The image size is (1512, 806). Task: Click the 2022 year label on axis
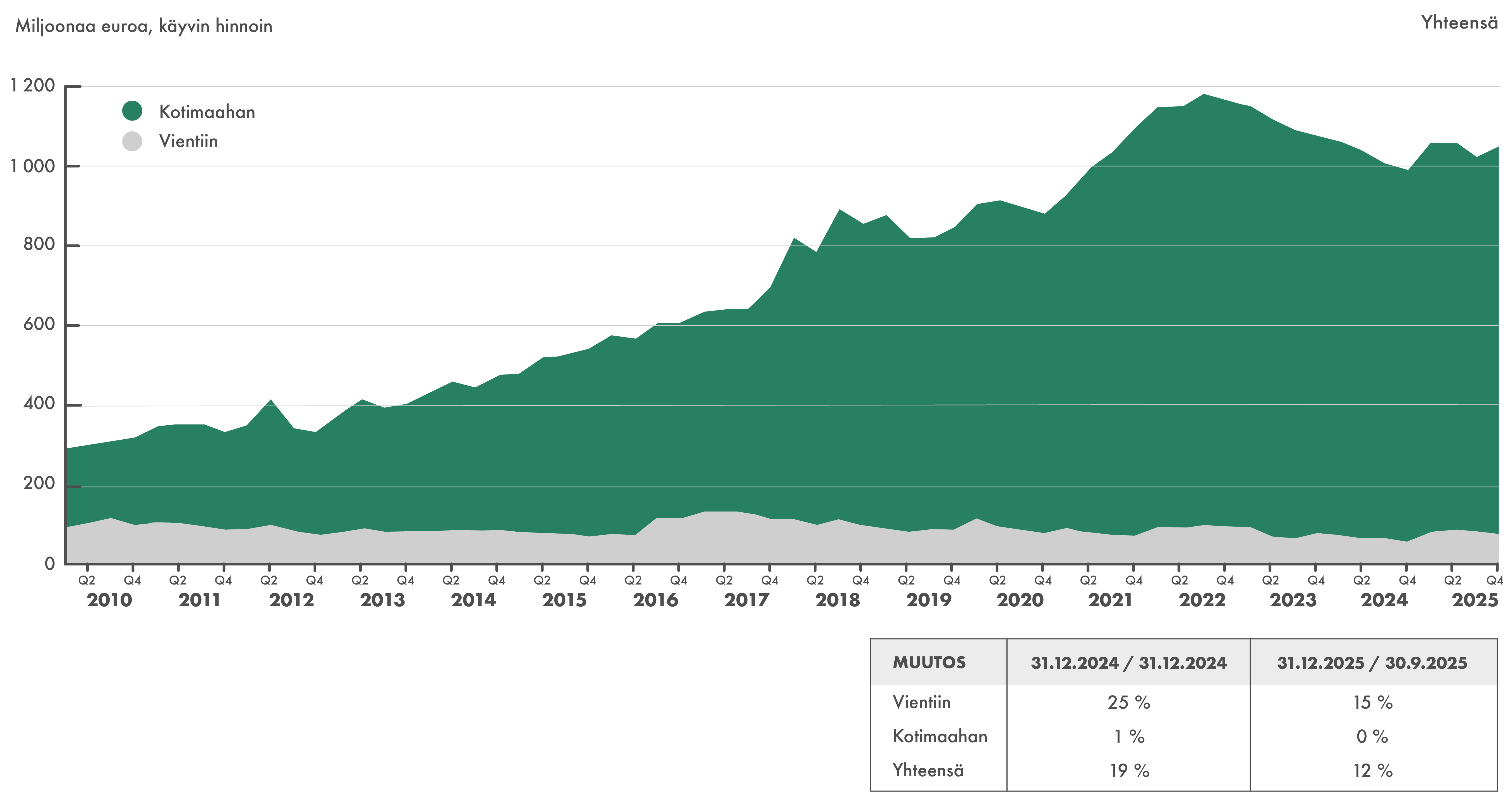pyautogui.click(x=1202, y=600)
